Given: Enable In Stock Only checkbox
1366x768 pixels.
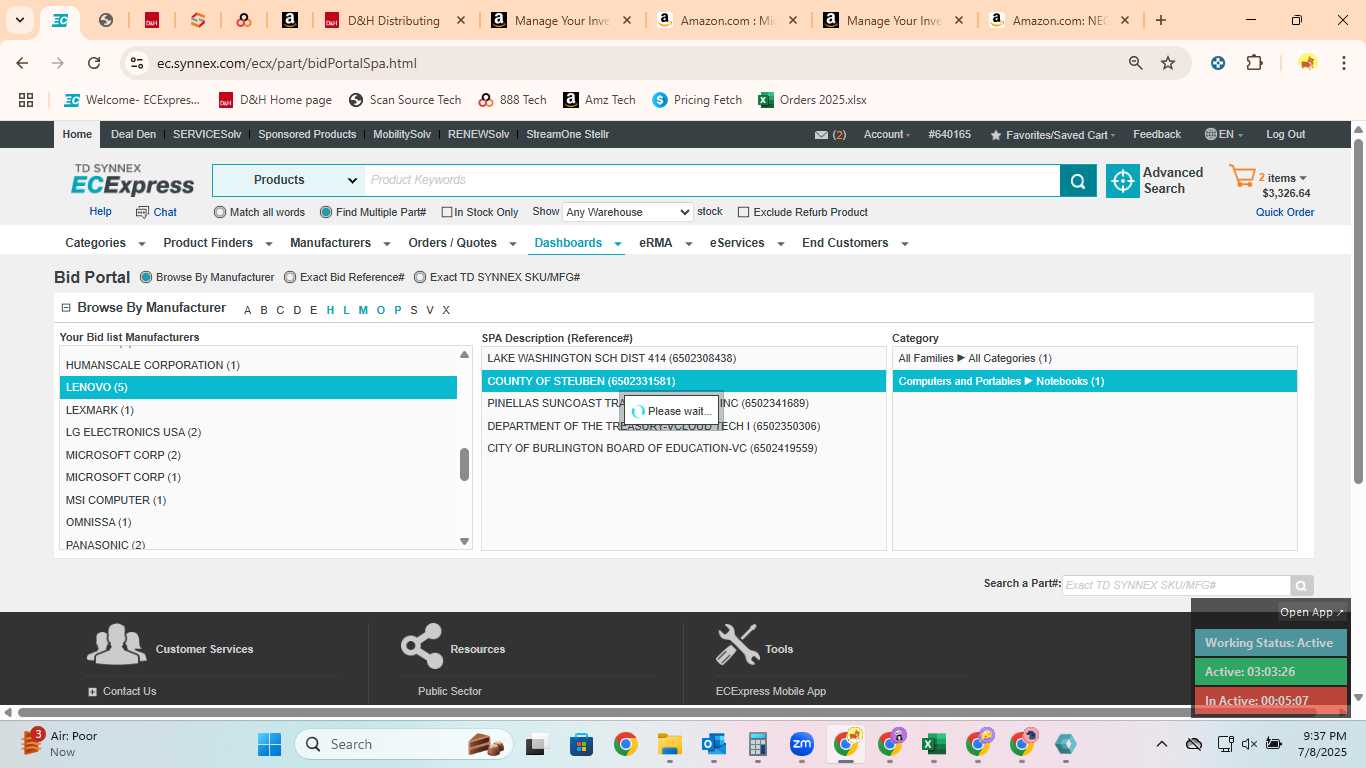Looking at the screenshot, I should tap(447, 212).
